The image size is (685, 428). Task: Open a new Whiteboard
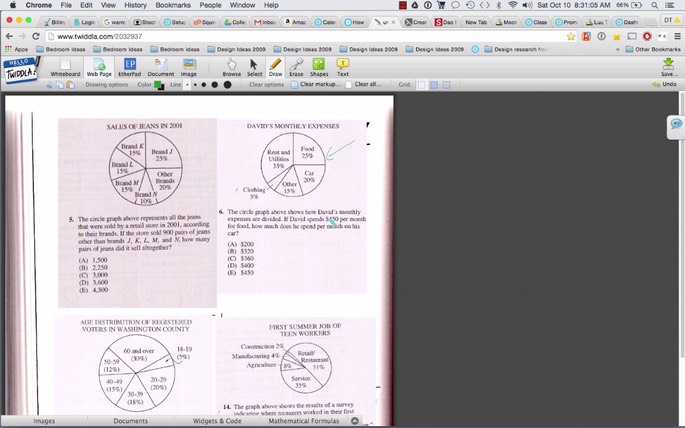pos(65,68)
